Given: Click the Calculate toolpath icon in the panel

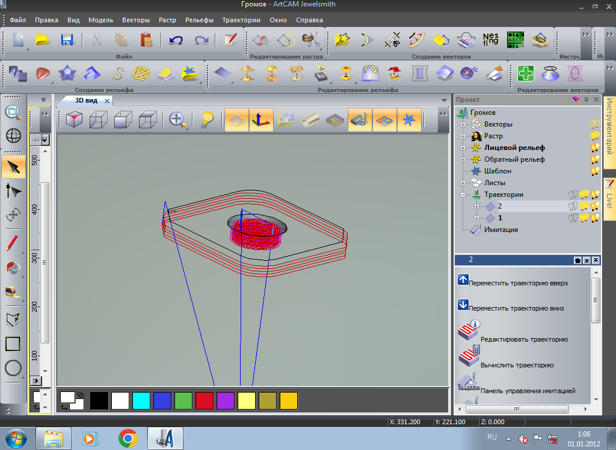Looking at the screenshot, I should point(469,356).
